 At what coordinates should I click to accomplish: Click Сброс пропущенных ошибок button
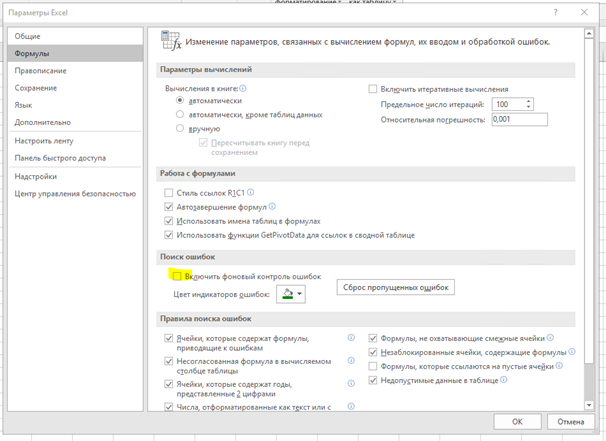click(395, 287)
